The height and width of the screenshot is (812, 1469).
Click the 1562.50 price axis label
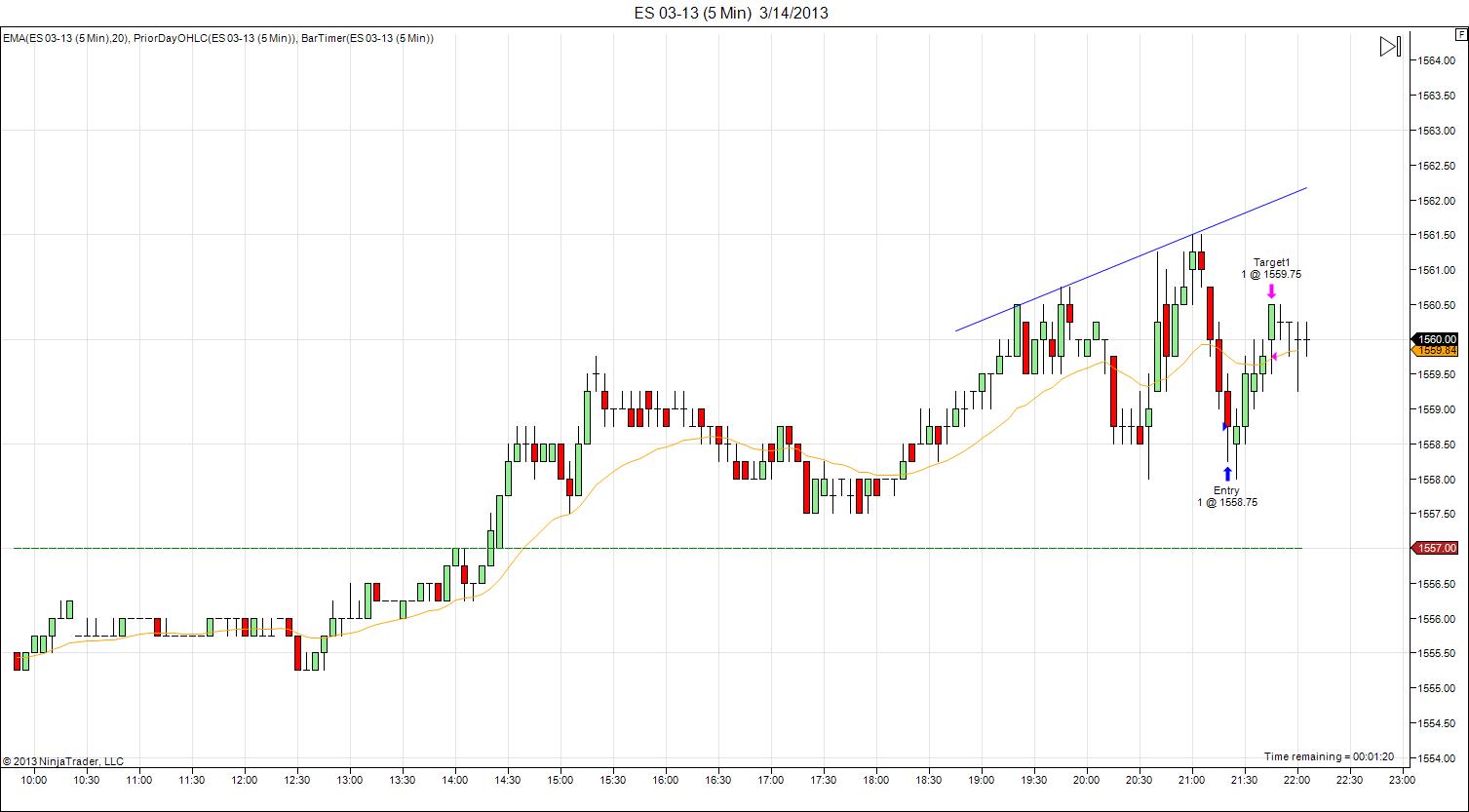(x=1438, y=166)
